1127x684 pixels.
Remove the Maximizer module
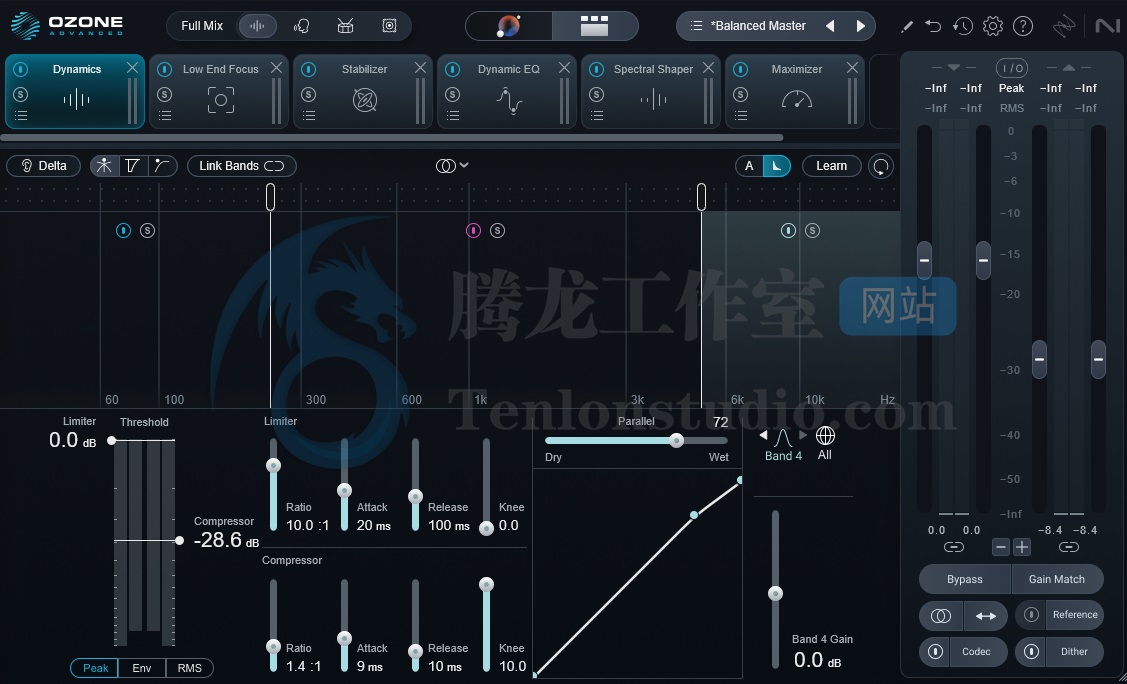[x=852, y=68]
